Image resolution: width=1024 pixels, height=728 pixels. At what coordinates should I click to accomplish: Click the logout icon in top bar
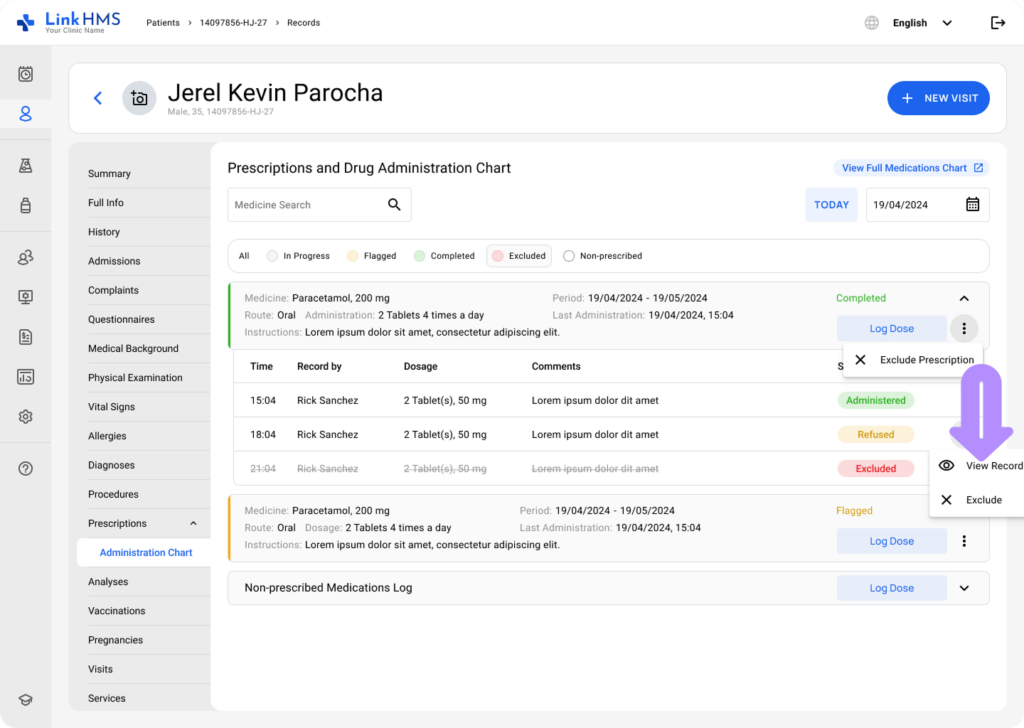coord(997,23)
